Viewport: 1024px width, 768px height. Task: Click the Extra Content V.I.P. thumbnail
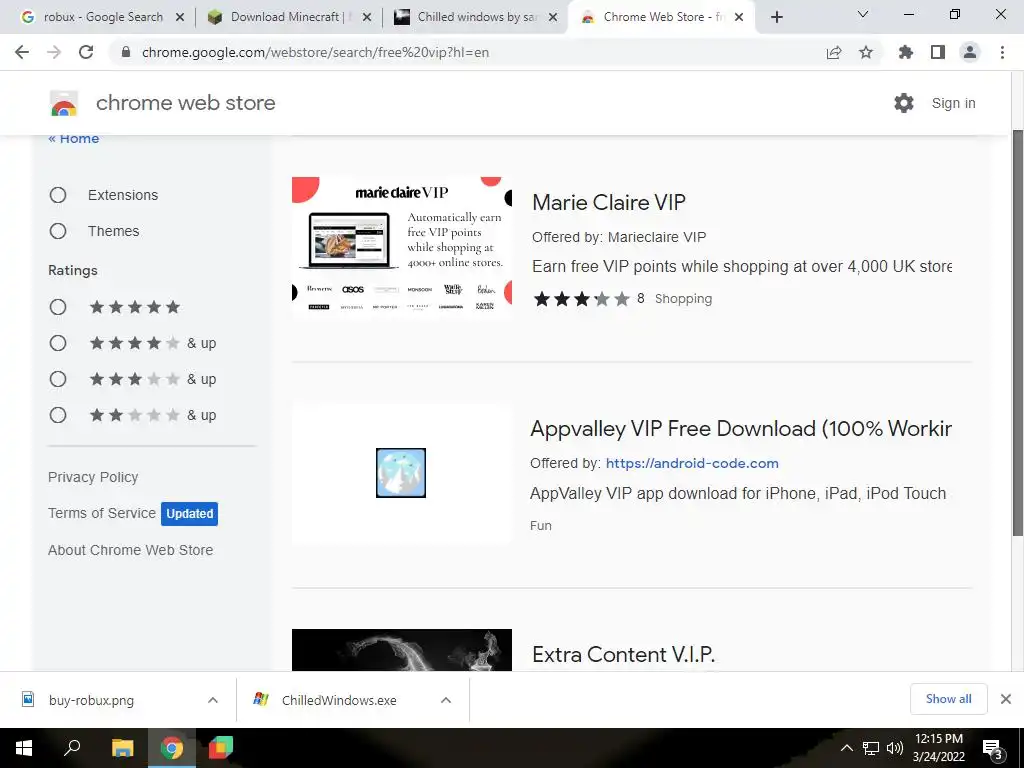coord(402,650)
